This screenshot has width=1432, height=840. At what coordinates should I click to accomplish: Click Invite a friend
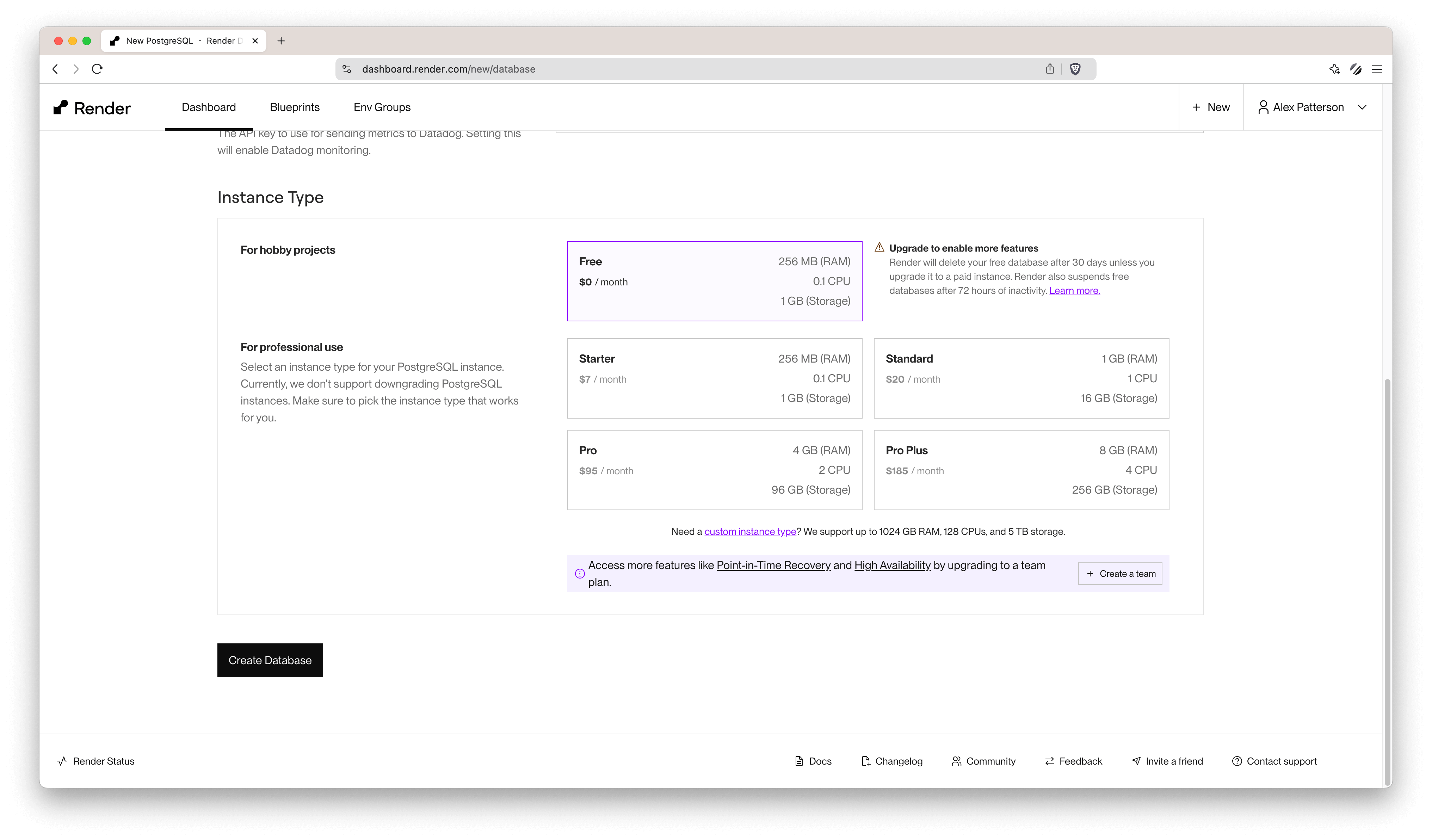(x=1167, y=761)
